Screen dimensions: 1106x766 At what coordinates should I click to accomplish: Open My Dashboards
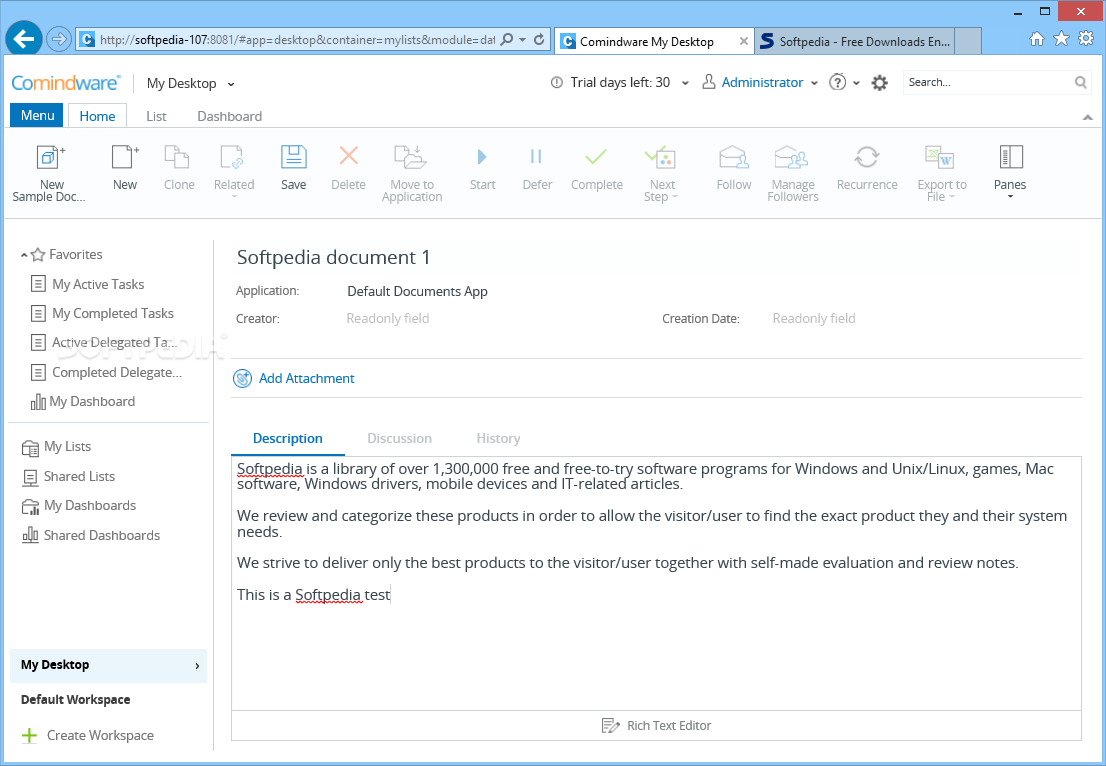coord(79,506)
